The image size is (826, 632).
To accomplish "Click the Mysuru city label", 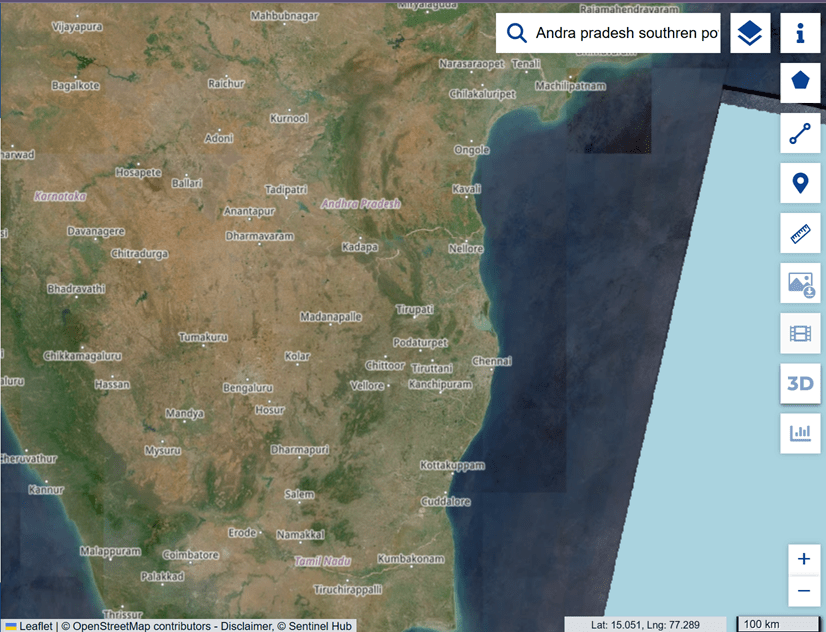I will [163, 451].
